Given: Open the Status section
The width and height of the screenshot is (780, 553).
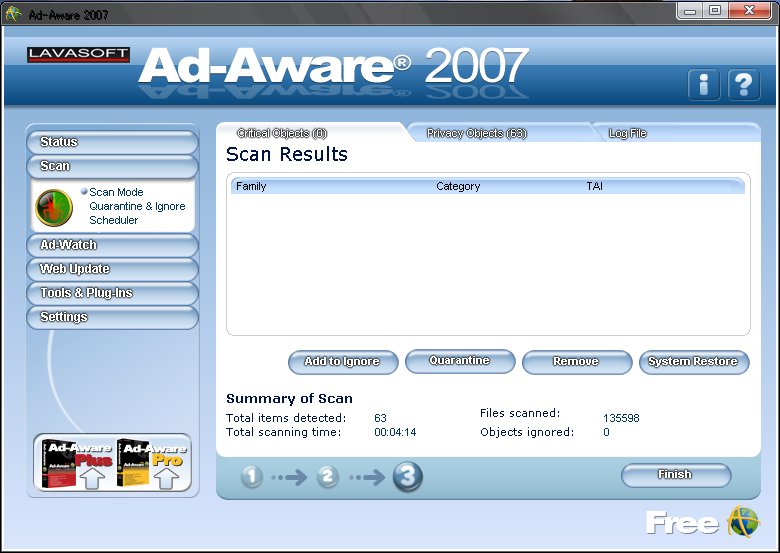Looking at the screenshot, I should [112, 142].
